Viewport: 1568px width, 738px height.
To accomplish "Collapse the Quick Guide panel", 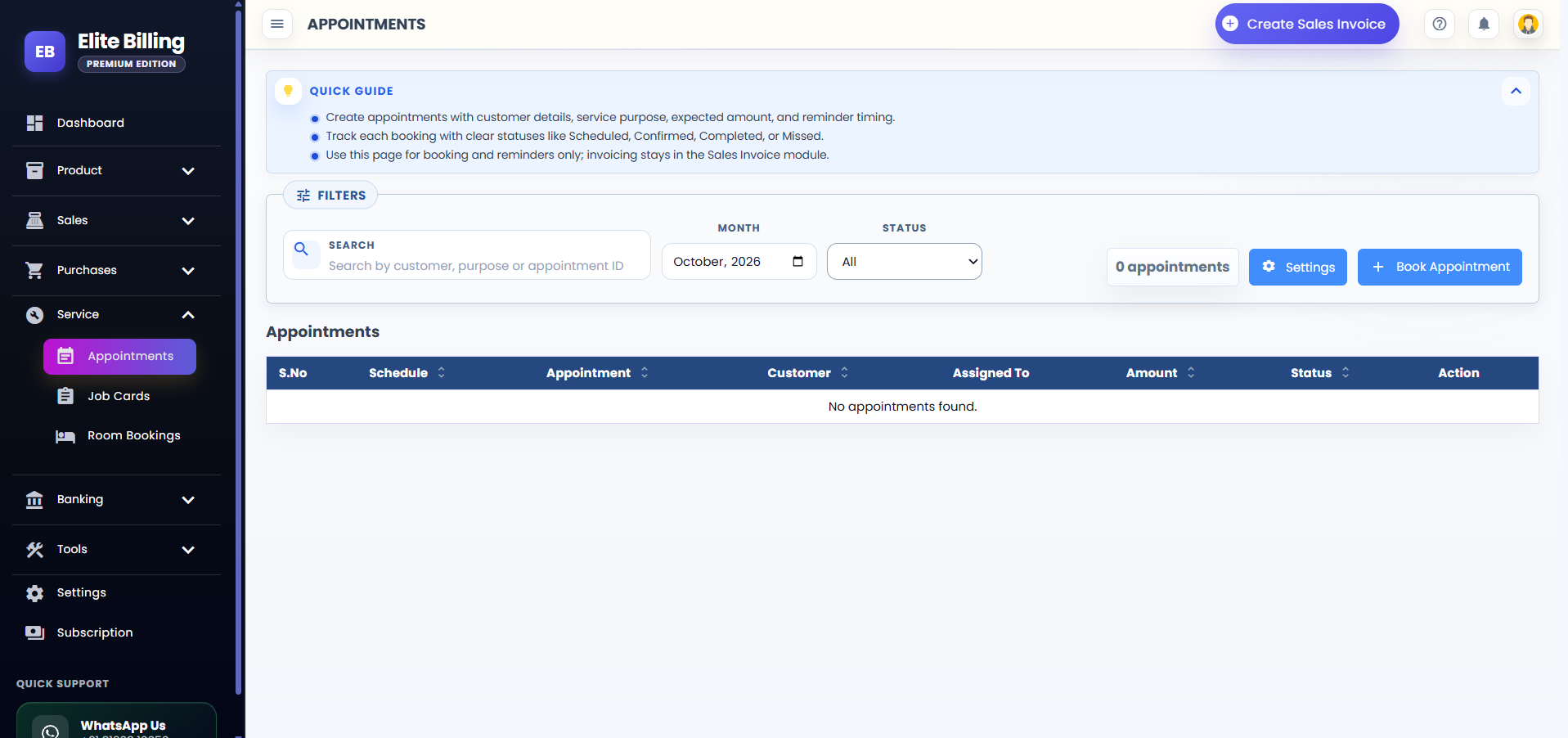I will click(1516, 91).
